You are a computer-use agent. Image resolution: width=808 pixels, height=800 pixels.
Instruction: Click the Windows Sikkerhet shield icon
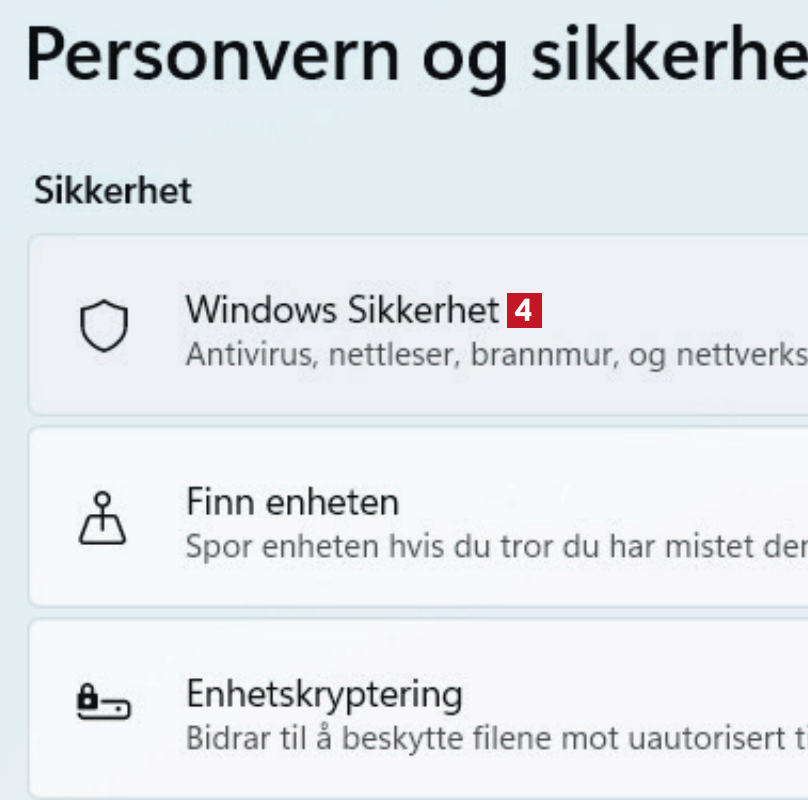(104, 327)
